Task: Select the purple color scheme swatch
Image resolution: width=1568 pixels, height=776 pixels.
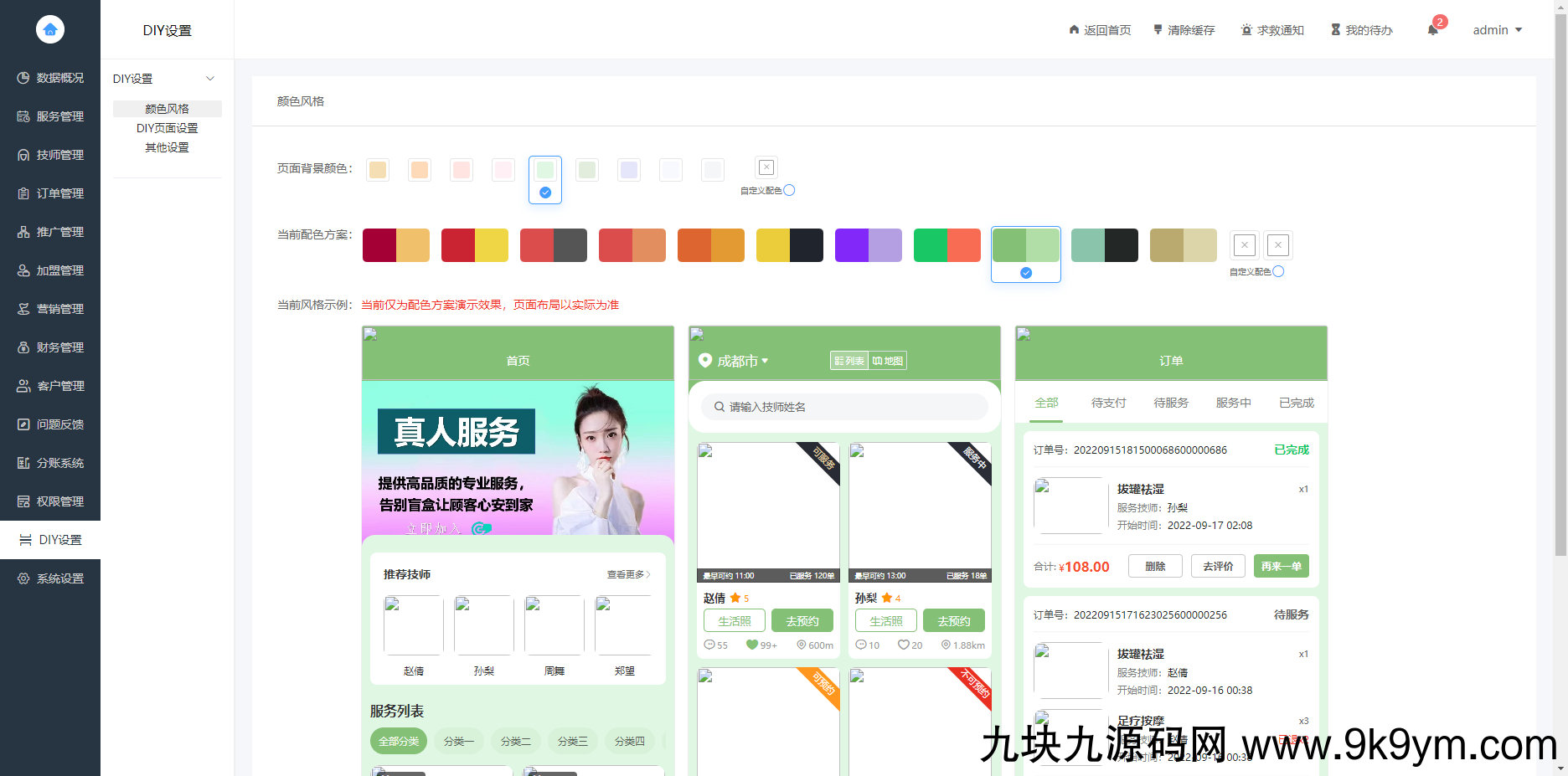Action: click(869, 244)
